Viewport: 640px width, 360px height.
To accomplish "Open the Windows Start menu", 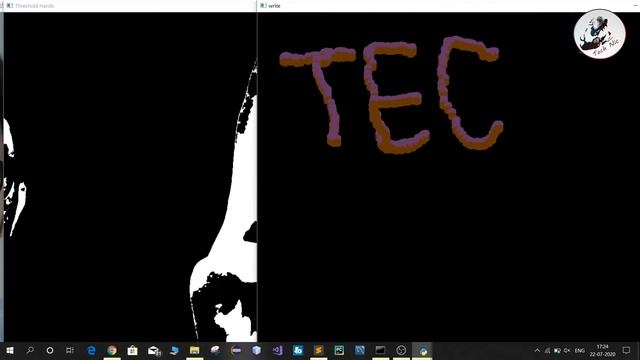I will [x=10, y=350].
